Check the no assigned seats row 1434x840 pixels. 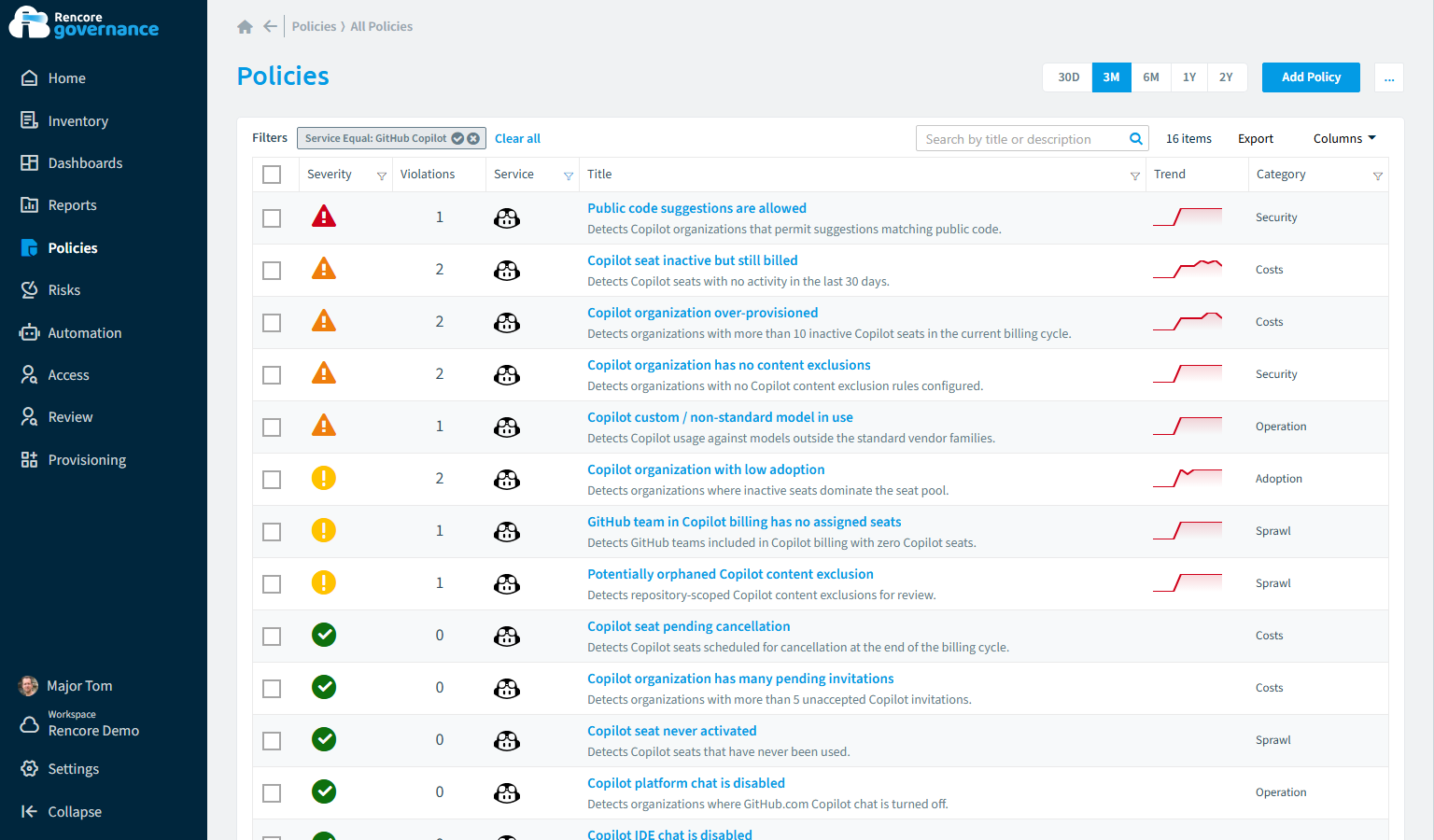(x=272, y=532)
